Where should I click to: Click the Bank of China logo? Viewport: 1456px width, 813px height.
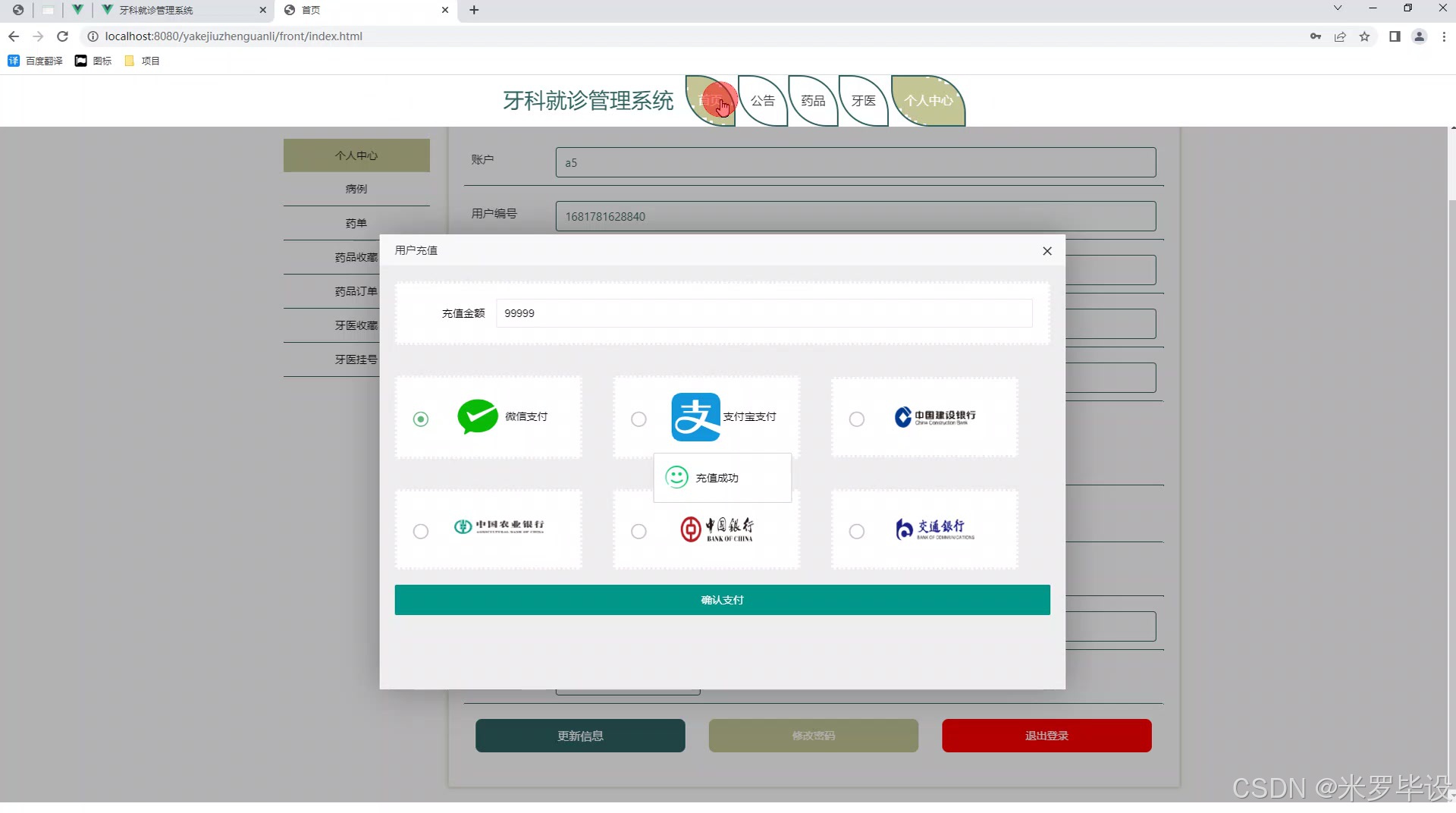click(717, 529)
